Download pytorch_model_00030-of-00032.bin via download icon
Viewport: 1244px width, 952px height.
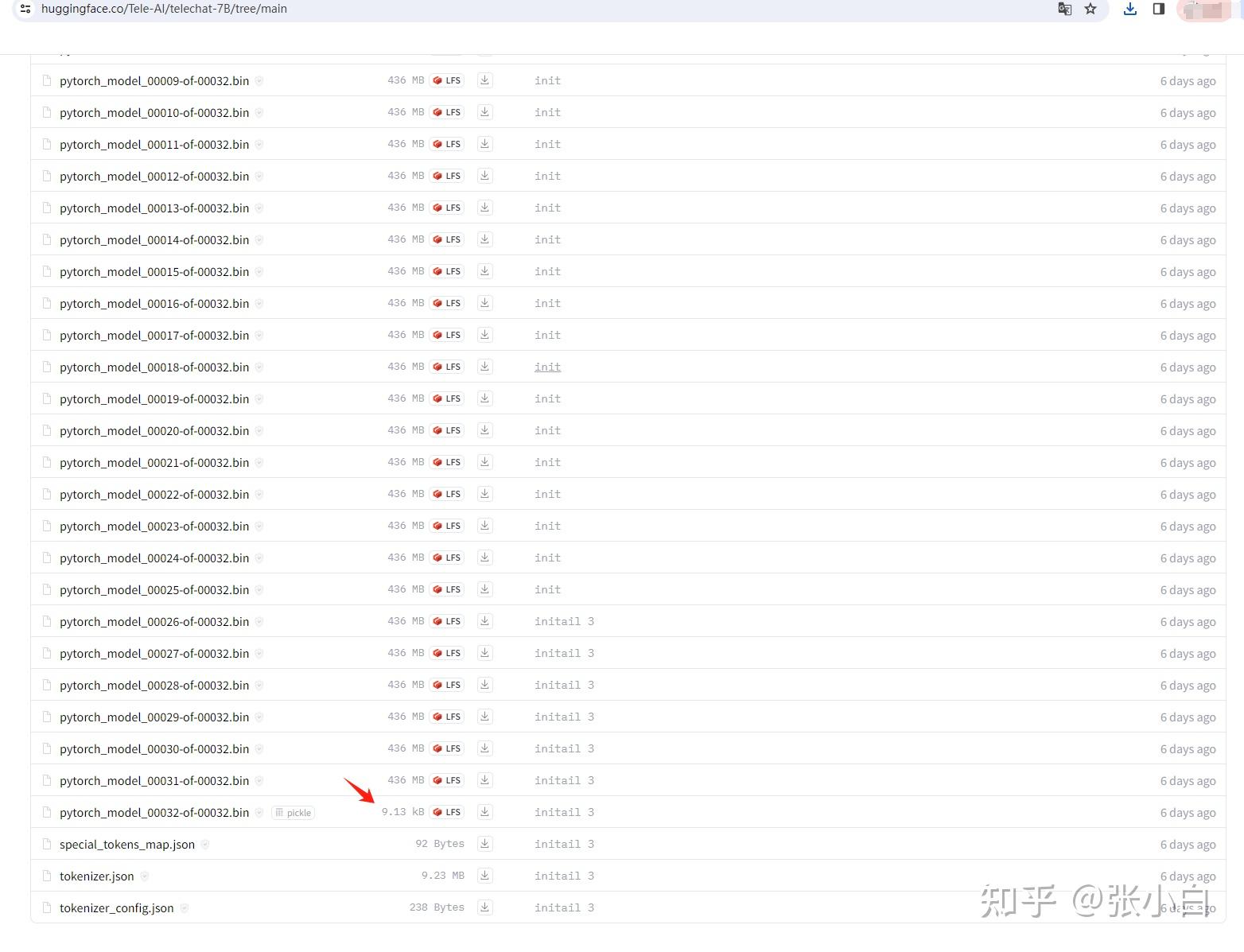pyautogui.click(x=484, y=748)
